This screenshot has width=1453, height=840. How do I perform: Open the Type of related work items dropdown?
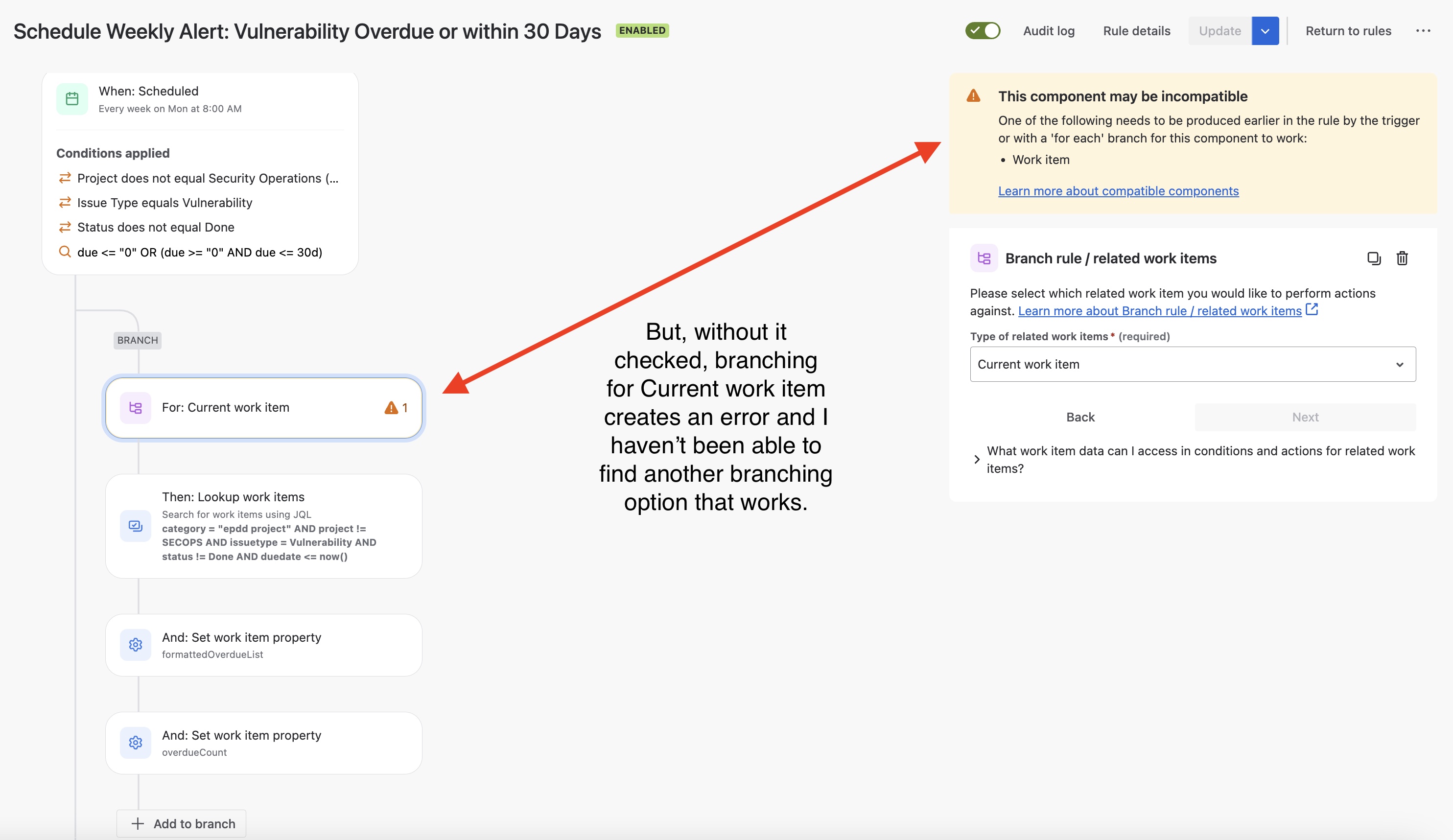[x=1193, y=364]
